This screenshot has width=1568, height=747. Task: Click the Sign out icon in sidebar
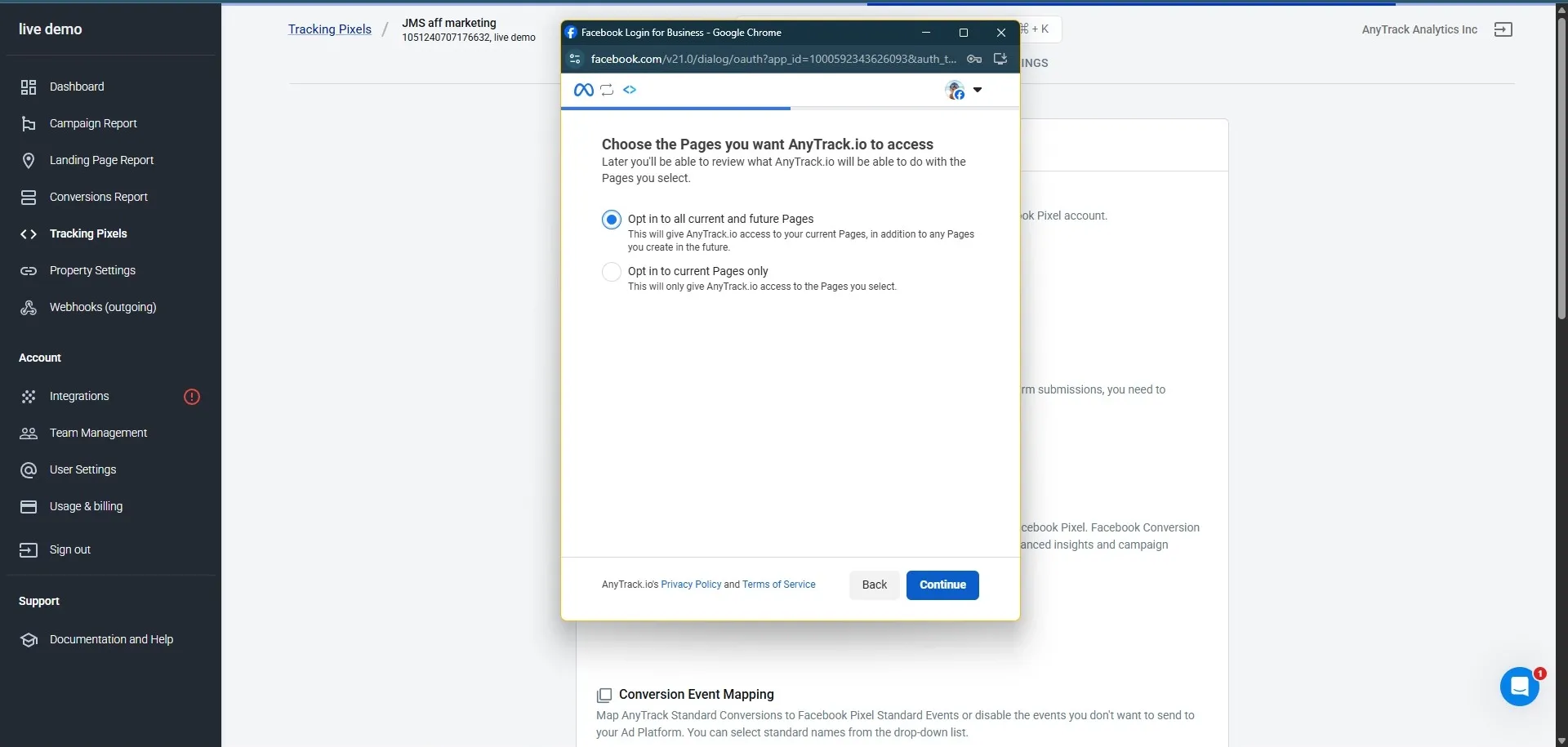pos(29,549)
